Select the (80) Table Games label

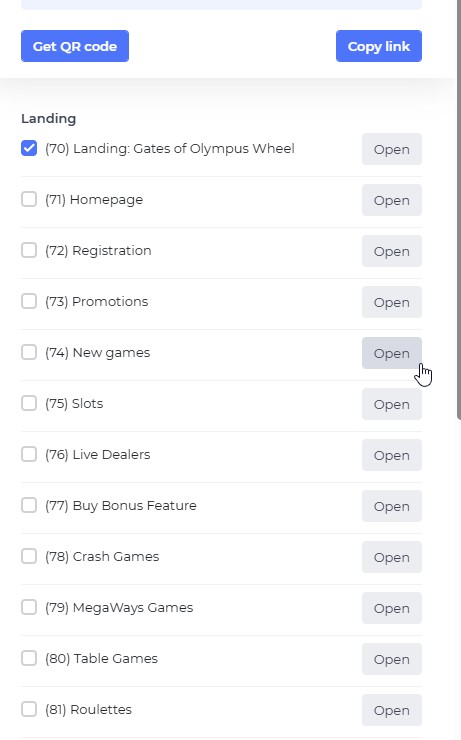pos(101,658)
